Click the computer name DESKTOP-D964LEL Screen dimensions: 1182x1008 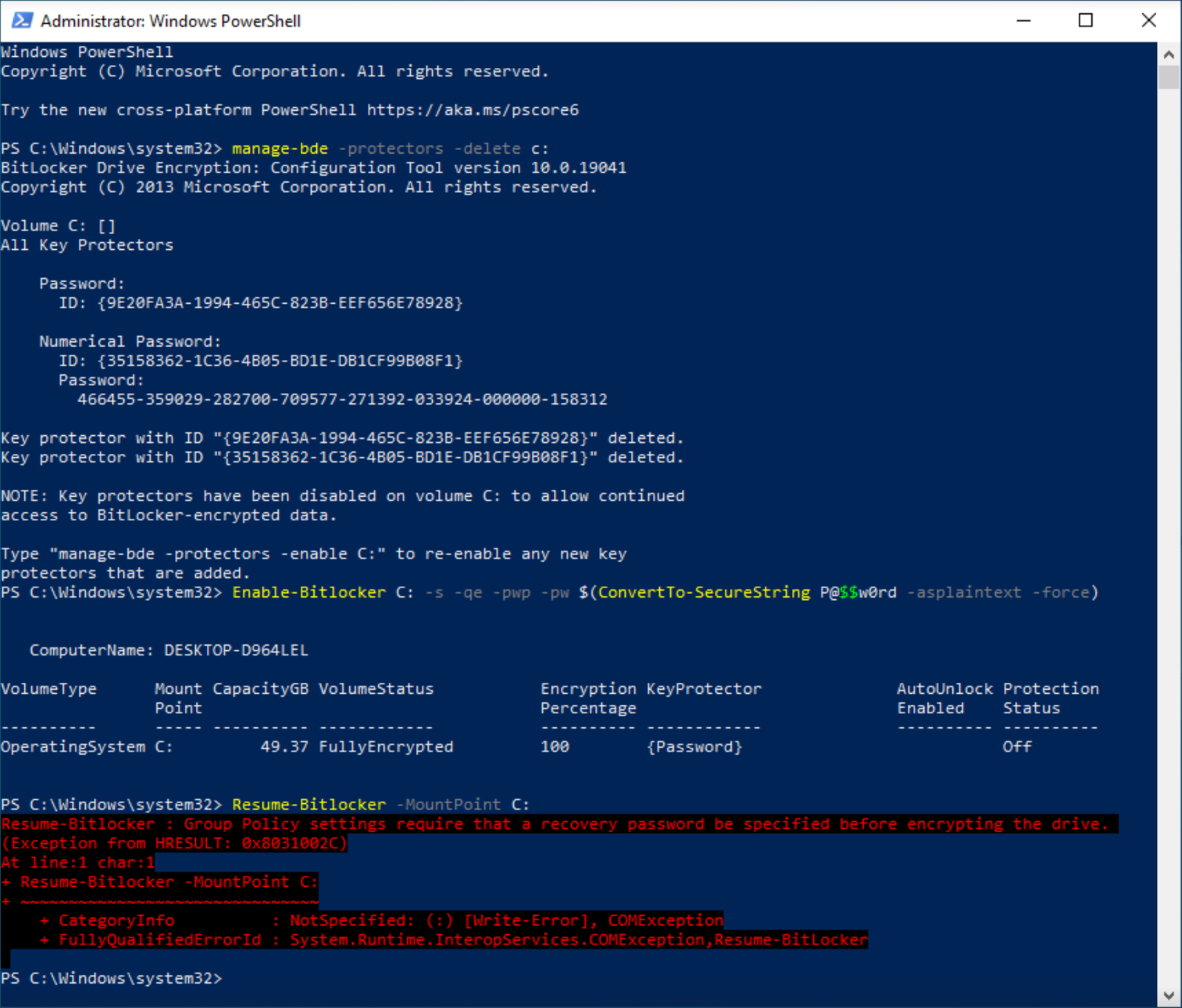pyautogui.click(x=236, y=650)
